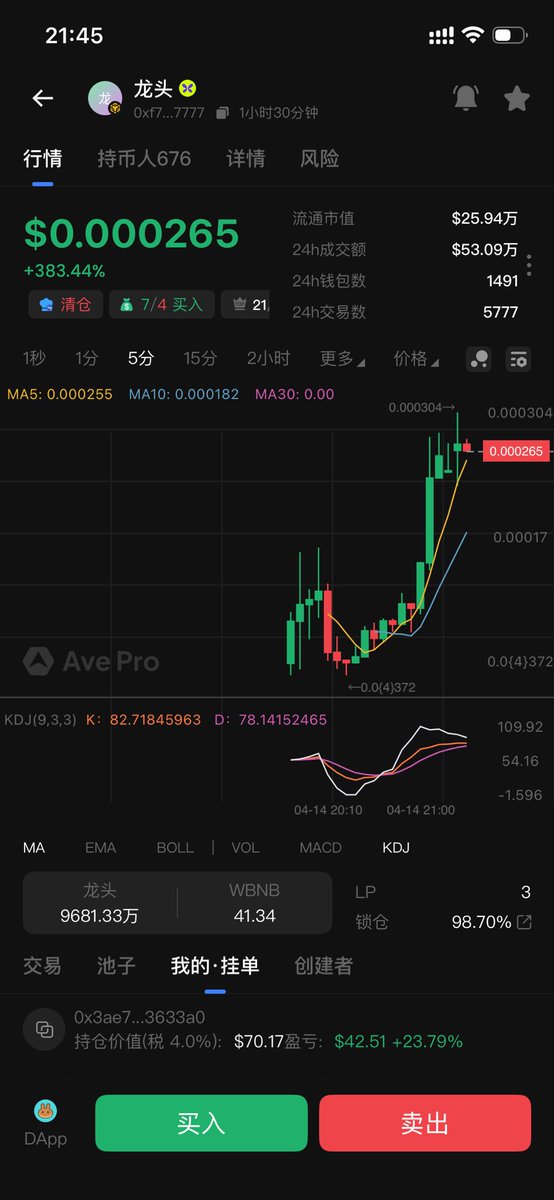Image resolution: width=554 pixels, height=1200 pixels.
Task: Tap the 清仓 tag
Action: (66, 304)
